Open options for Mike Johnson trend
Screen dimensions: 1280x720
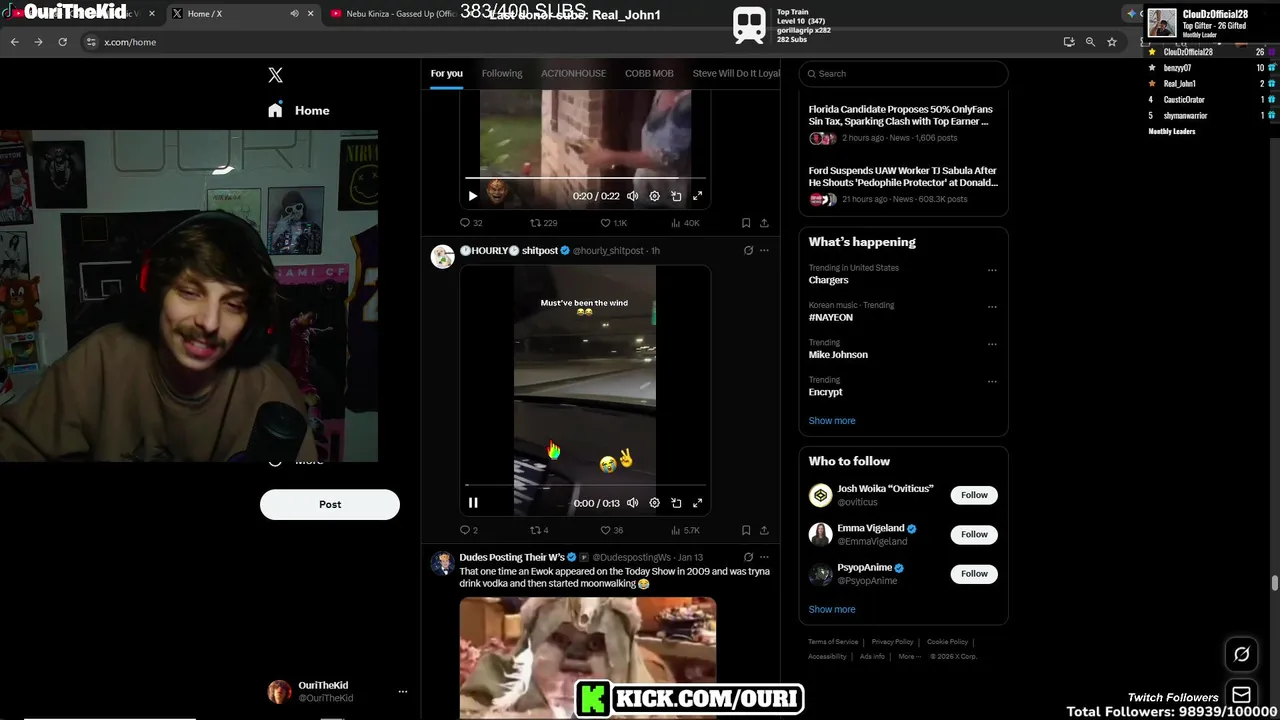tap(992, 344)
